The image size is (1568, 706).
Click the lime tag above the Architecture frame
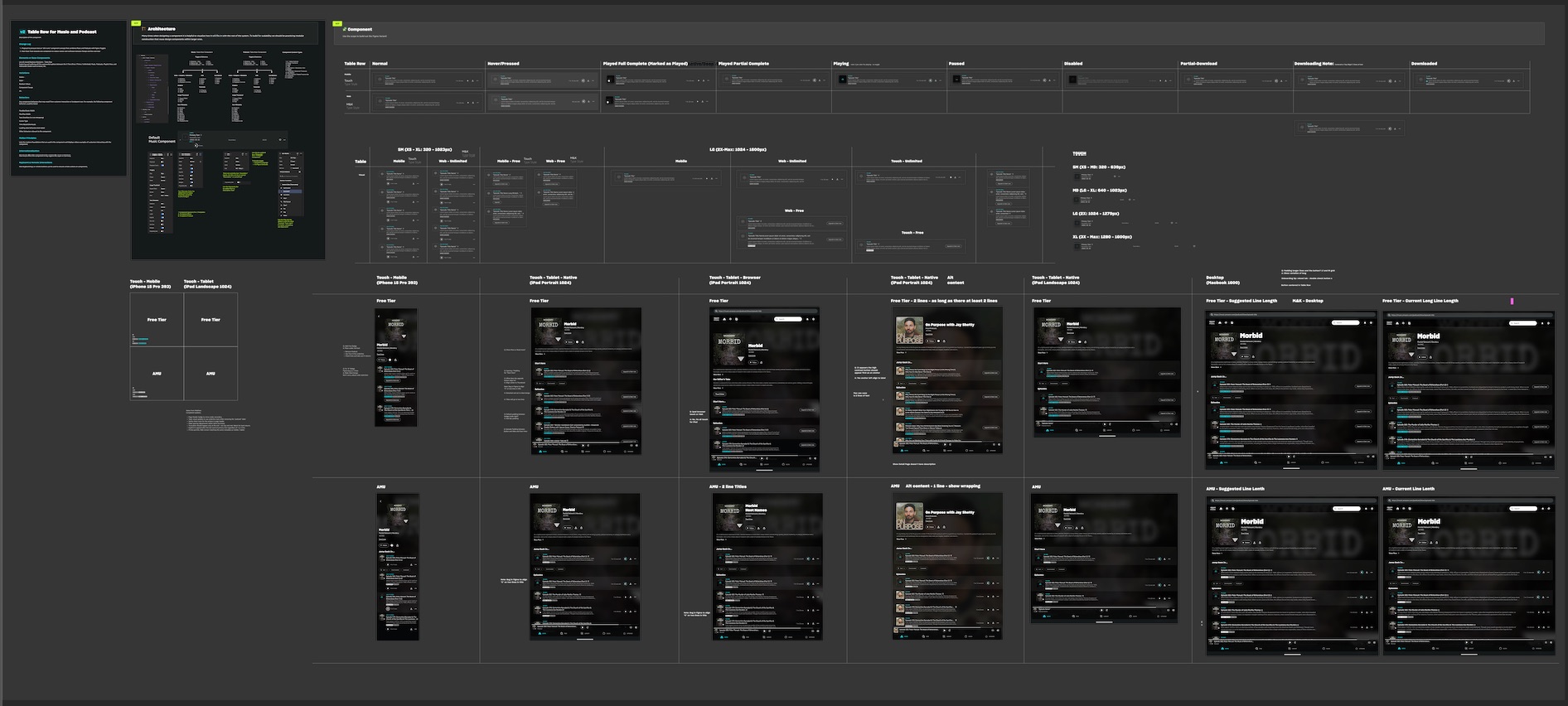tap(136, 23)
